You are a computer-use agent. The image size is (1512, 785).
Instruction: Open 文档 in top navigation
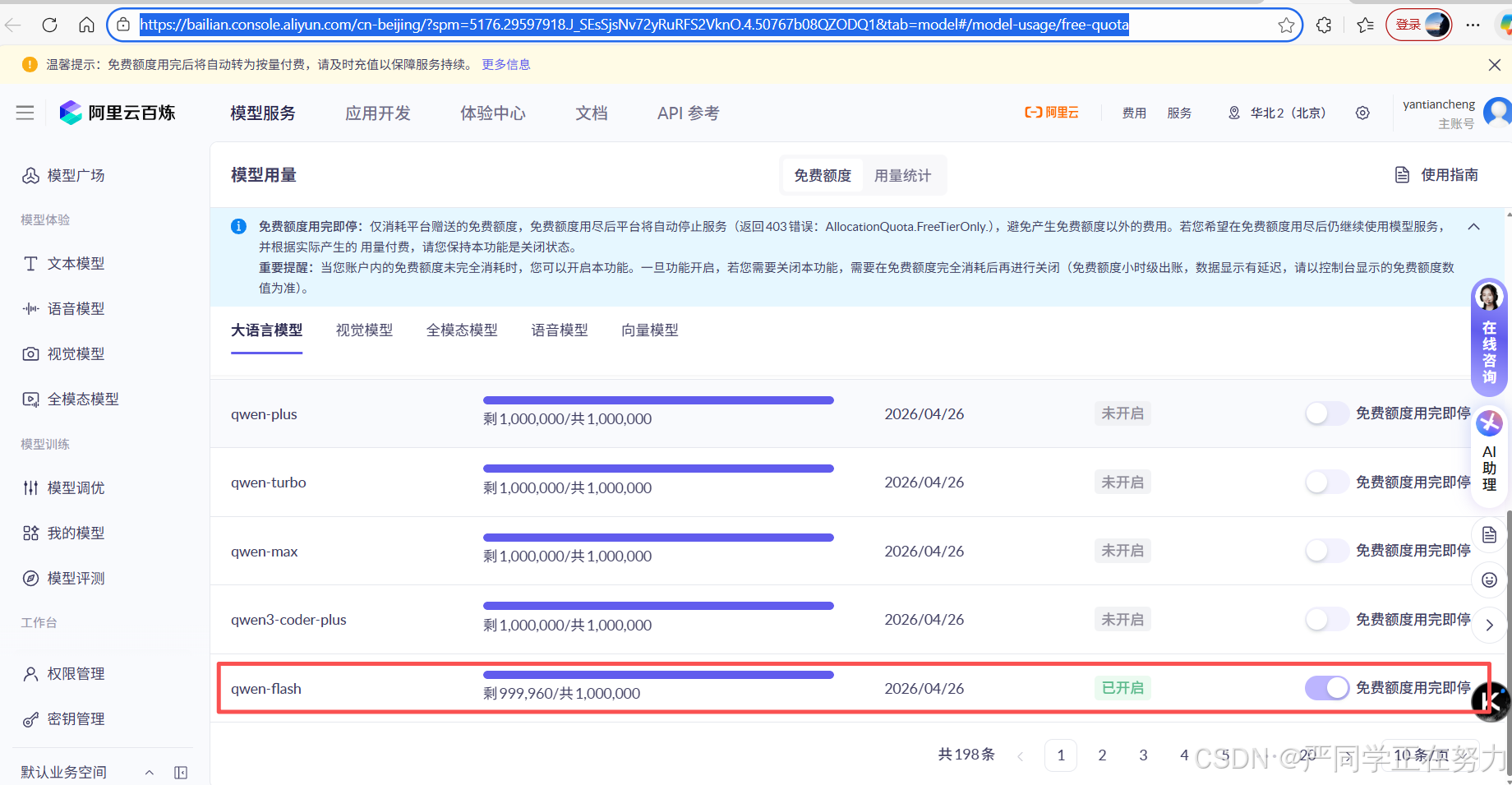[592, 113]
